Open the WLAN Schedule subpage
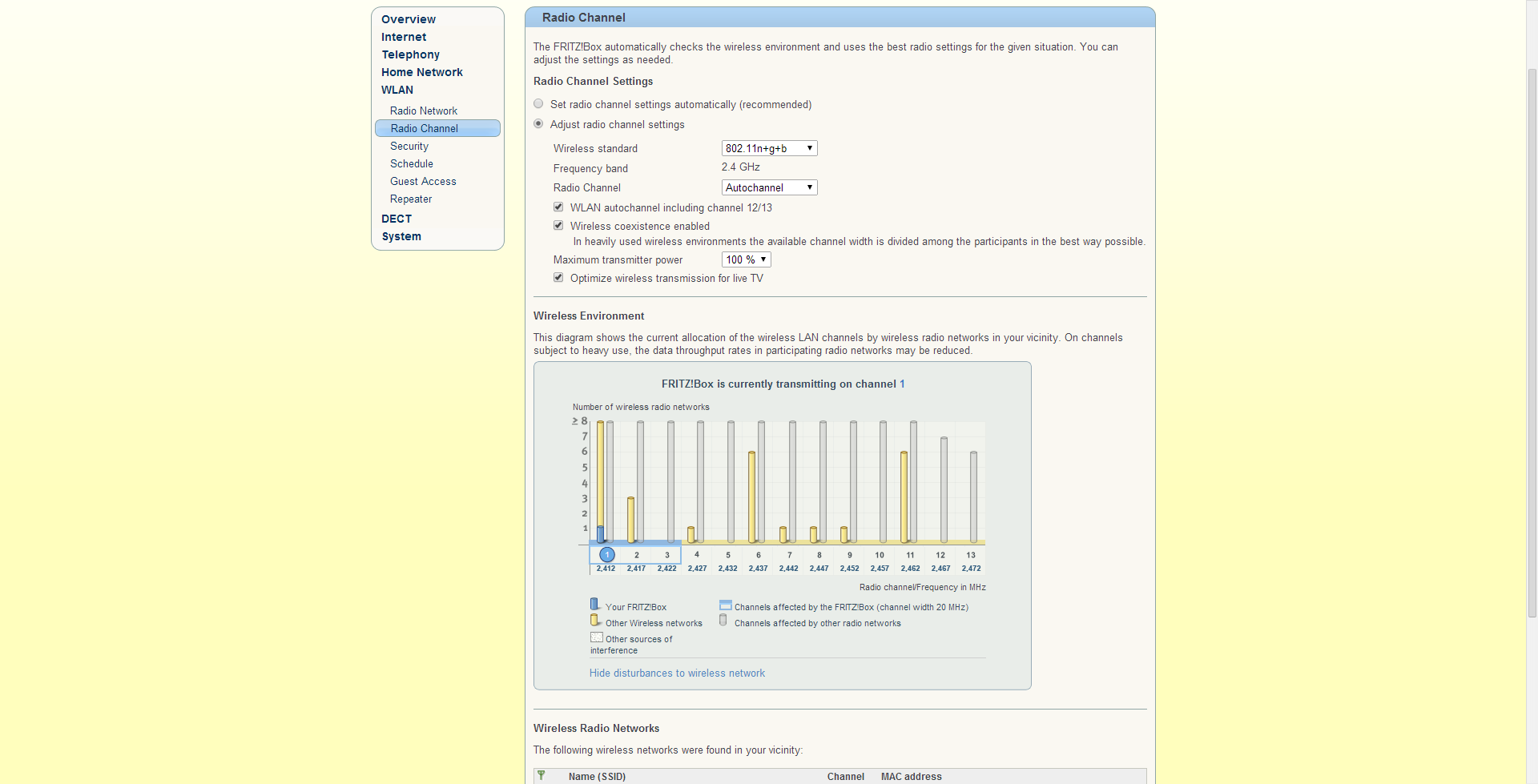 tap(412, 163)
